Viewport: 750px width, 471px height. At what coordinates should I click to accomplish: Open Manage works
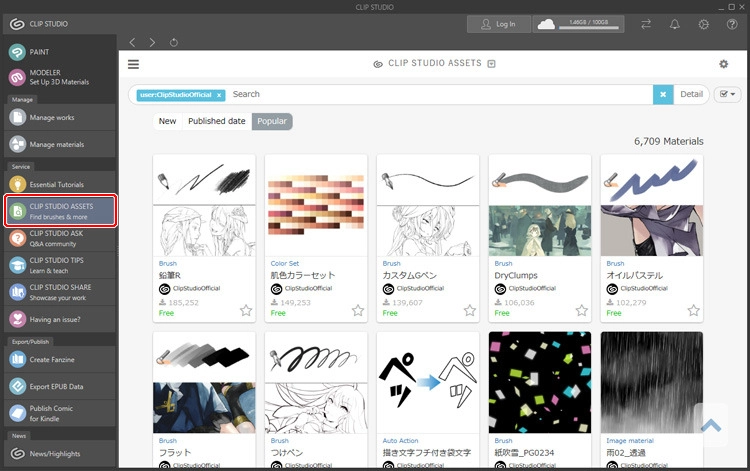59,117
